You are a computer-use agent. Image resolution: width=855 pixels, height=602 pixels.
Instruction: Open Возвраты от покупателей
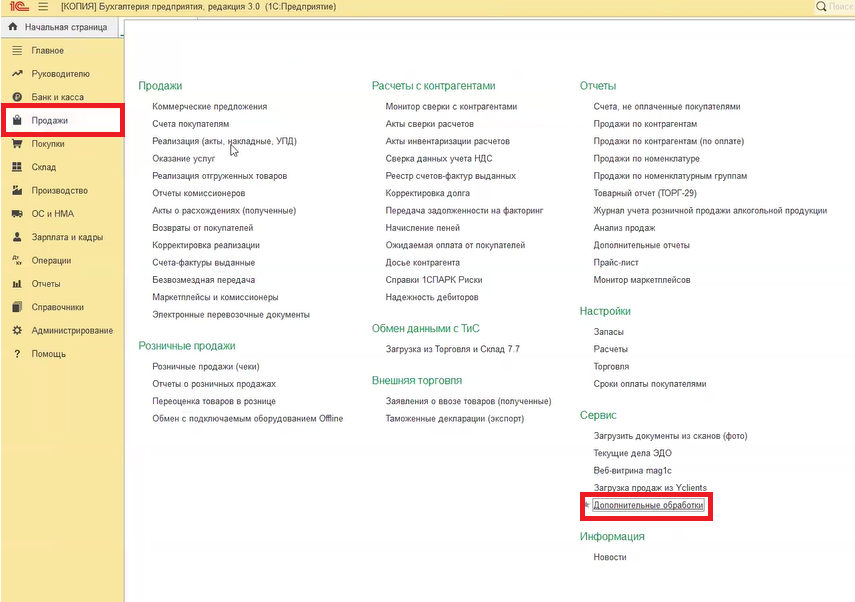tap(203, 228)
